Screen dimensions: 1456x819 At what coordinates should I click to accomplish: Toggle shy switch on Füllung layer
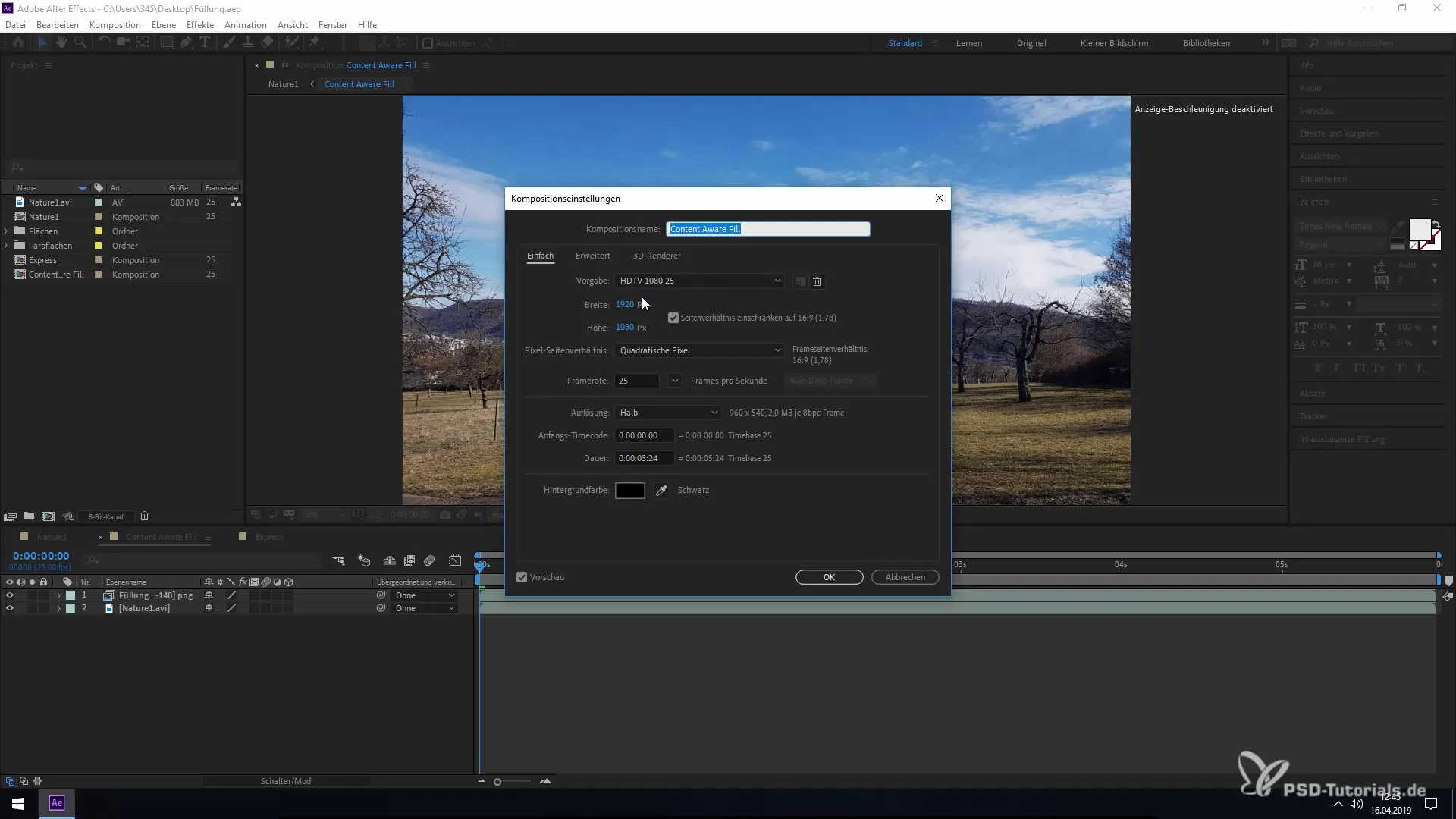click(209, 595)
